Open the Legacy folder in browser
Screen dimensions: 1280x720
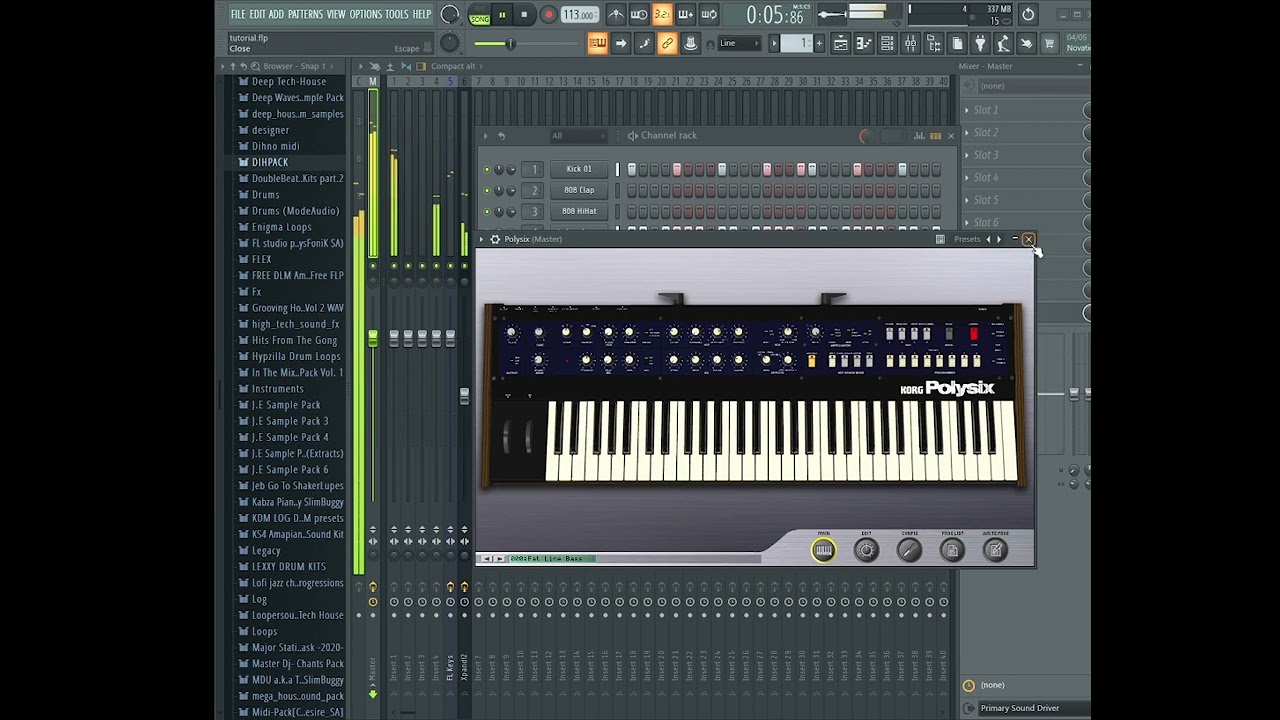266,550
